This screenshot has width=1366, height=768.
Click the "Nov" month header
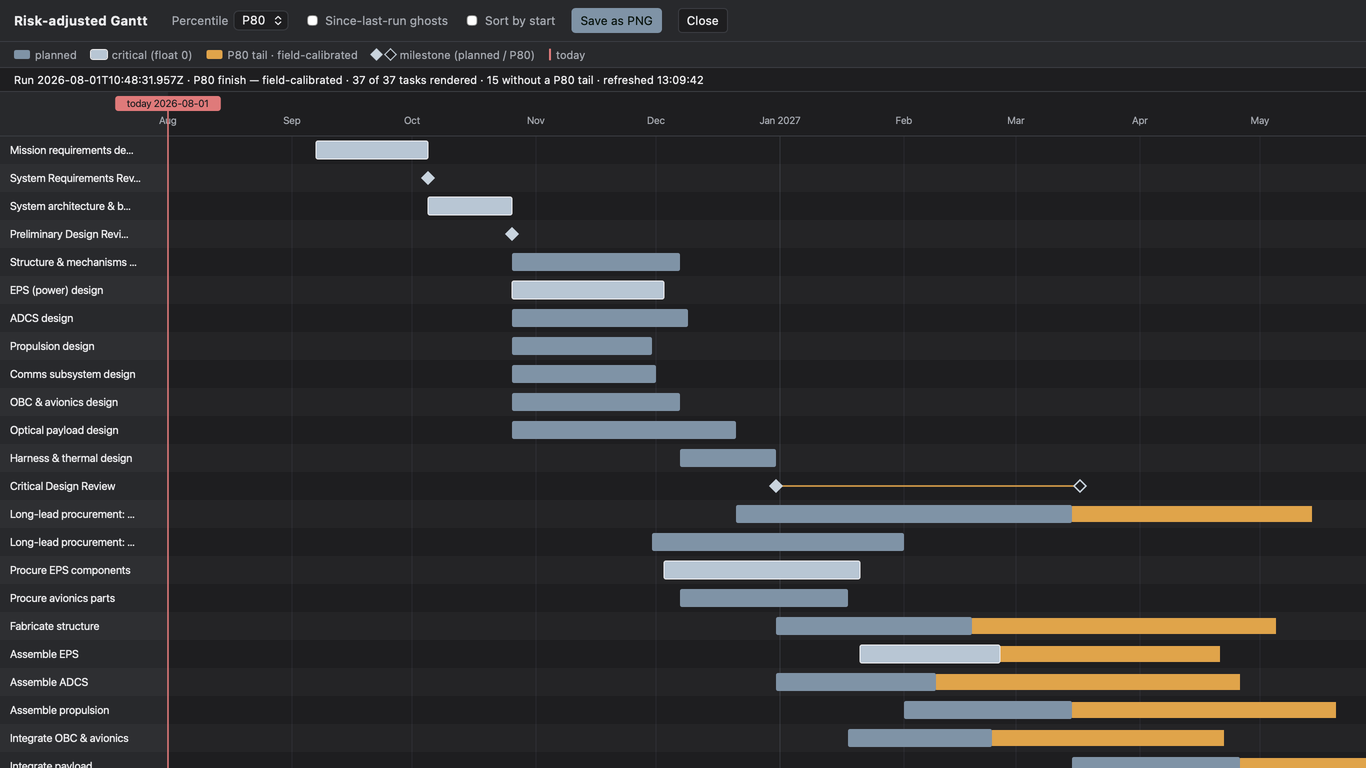(536, 120)
